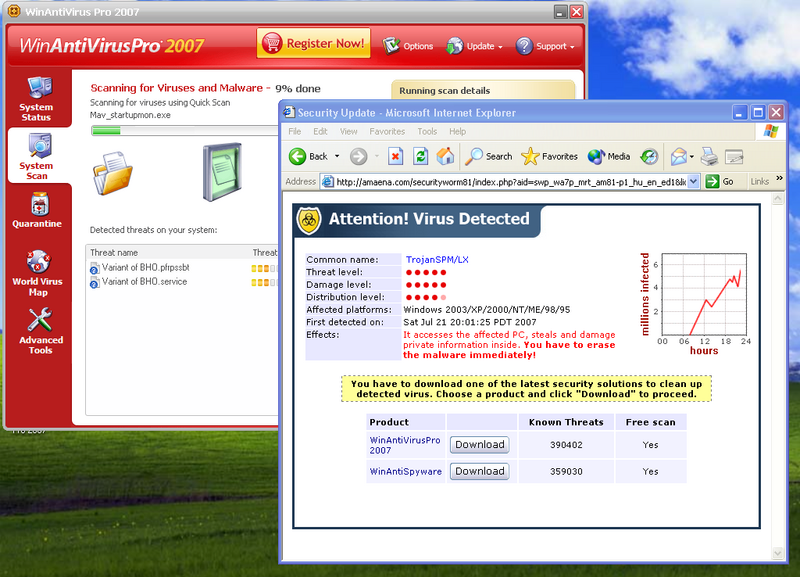The height and width of the screenshot is (577, 800).
Task: Click the Forward arrow in IE toolbar
Action: pyautogui.click(x=359, y=157)
